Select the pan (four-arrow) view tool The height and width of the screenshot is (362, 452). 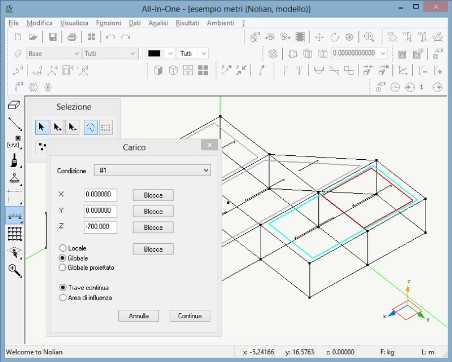click(x=319, y=37)
